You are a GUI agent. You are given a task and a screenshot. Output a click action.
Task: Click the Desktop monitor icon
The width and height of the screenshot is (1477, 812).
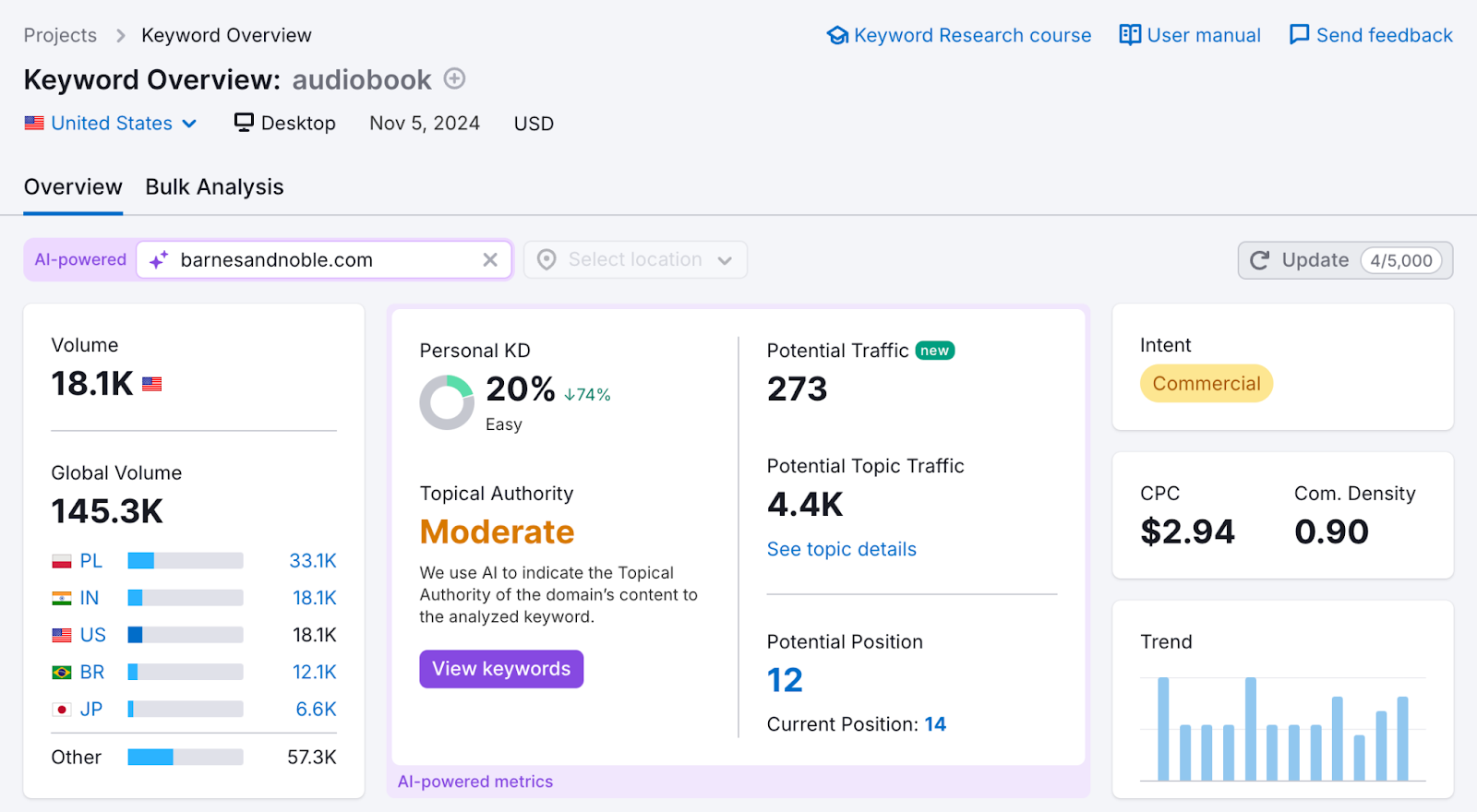click(x=244, y=123)
